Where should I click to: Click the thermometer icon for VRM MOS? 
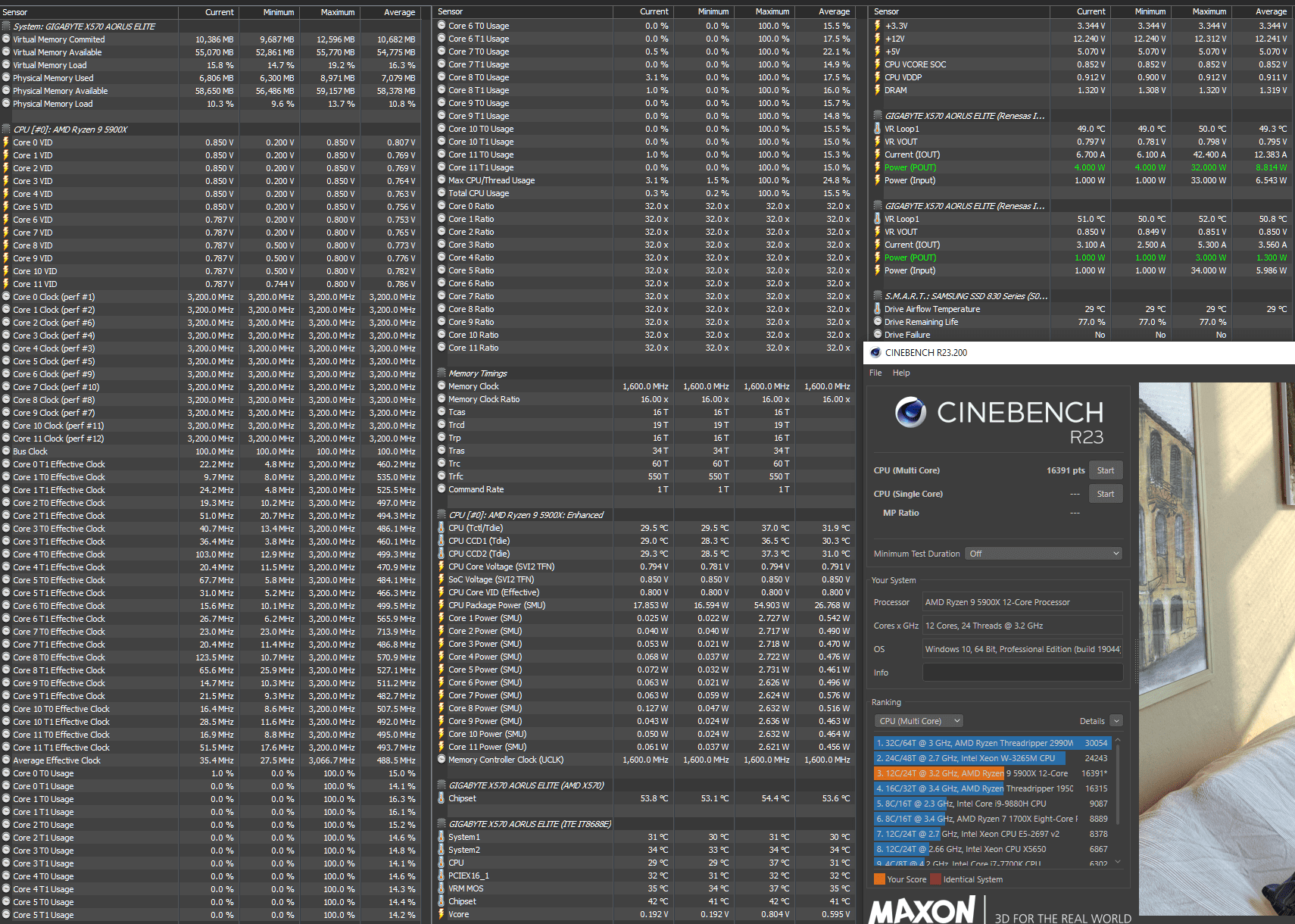point(442,888)
